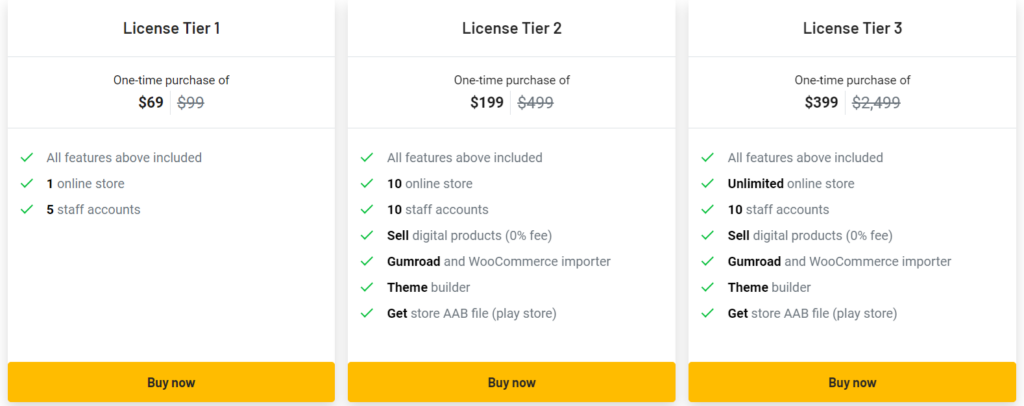Viewport: 1024px width, 406px height.
Task: Click the License Tier 3 heading
Action: [852, 28]
